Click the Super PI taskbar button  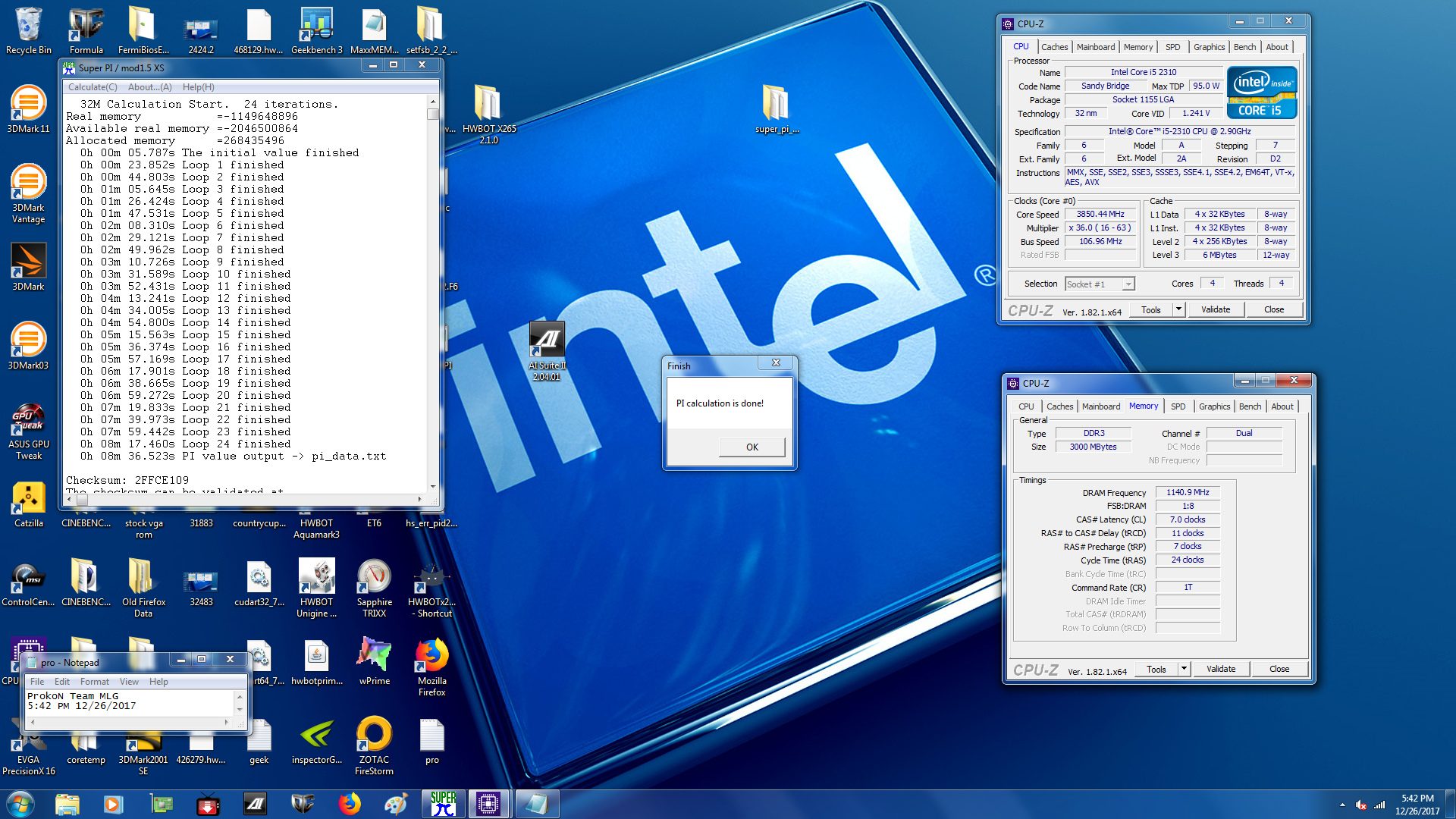(444, 804)
